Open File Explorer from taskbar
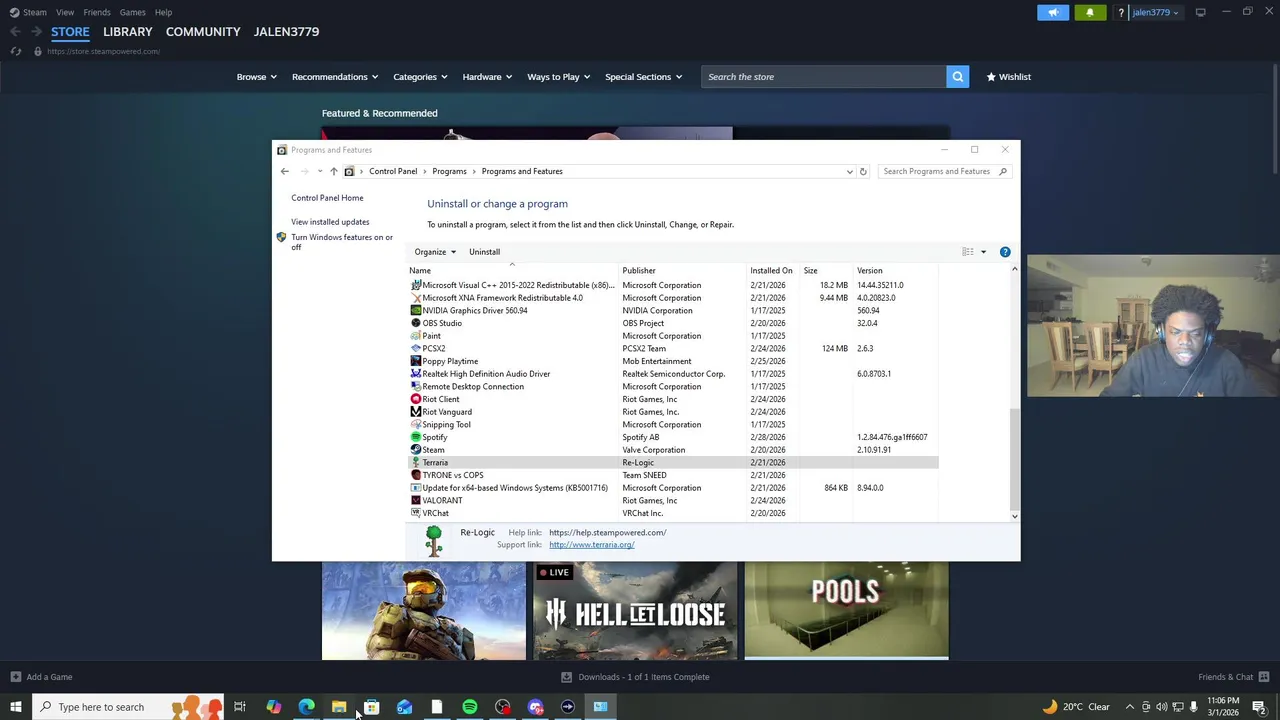The width and height of the screenshot is (1280, 720). pyautogui.click(x=339, y=707)
